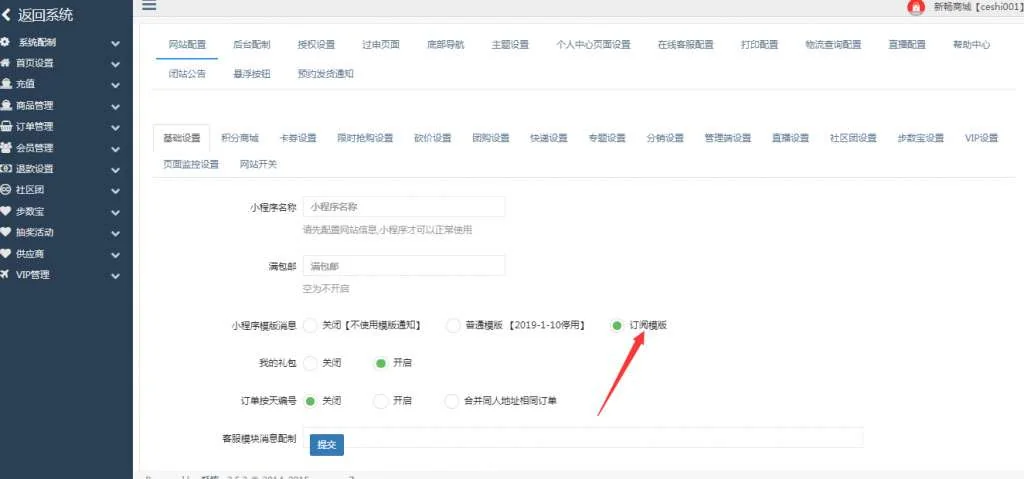This screenshot has width=1024, height=479.
Task: Expand the 抽奖活动 sidebar chevron
Action: 115,232
